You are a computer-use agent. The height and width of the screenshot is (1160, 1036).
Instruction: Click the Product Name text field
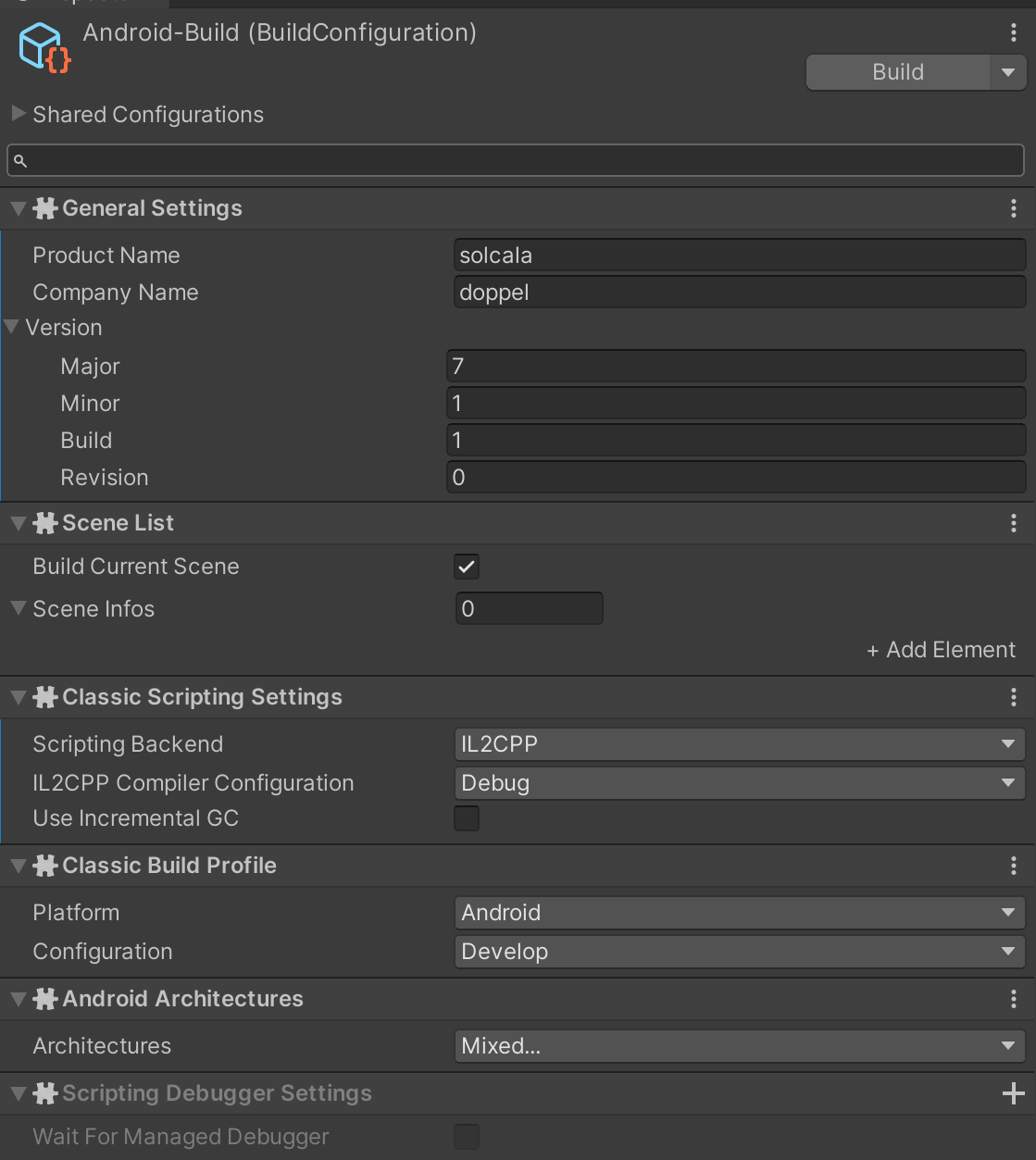click(x=739, y=256)
